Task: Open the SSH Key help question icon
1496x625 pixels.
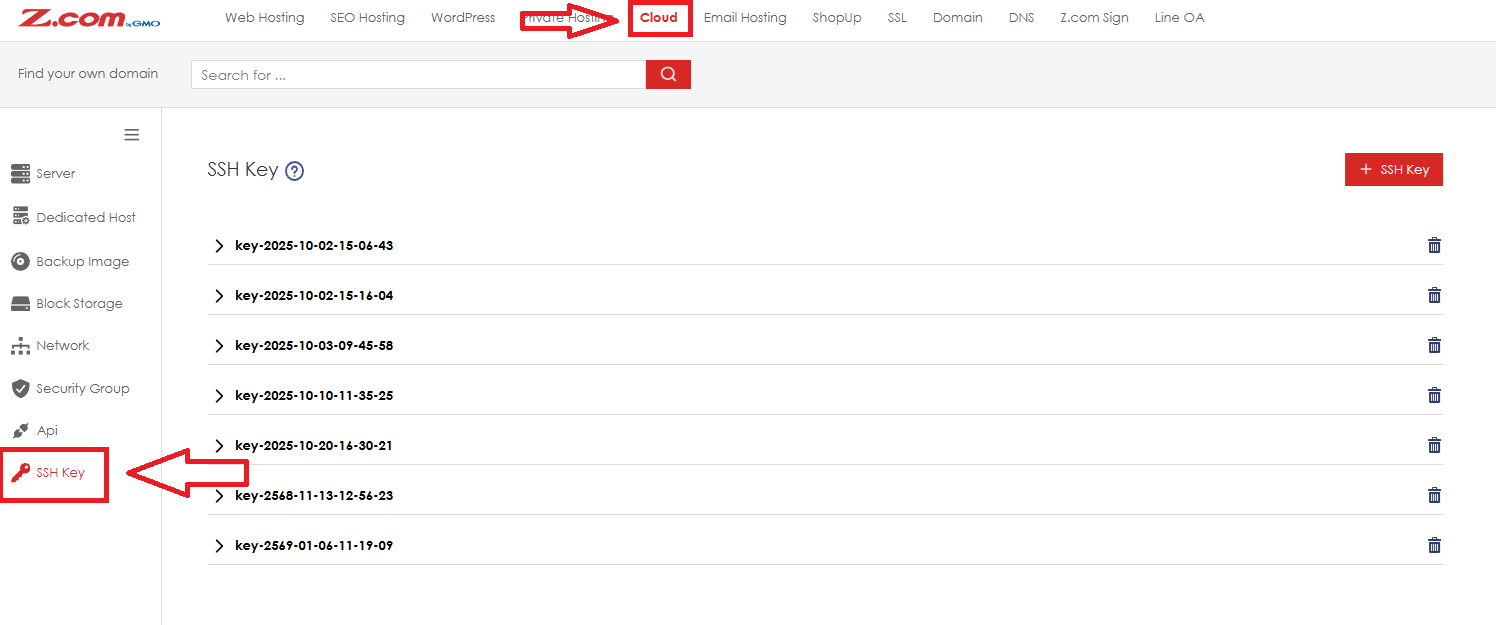Action: pyautogui.click(x=294, y=171)
